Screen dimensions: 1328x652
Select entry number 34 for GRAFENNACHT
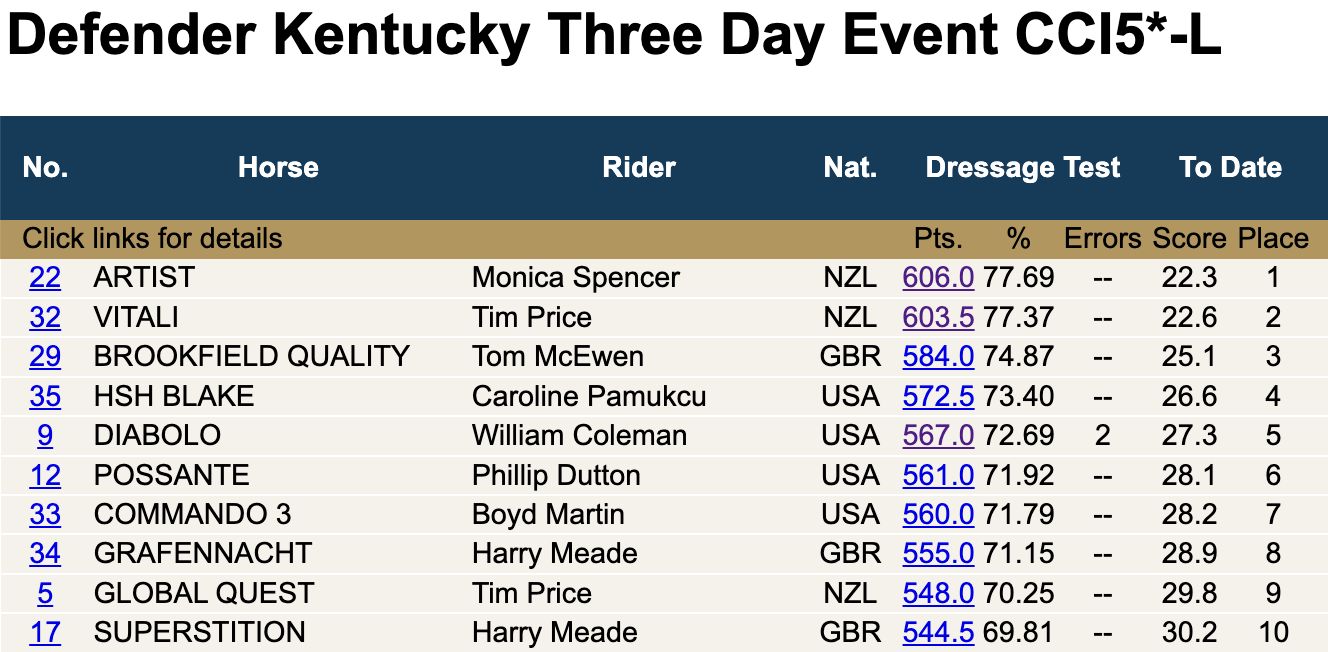(45, 554)
